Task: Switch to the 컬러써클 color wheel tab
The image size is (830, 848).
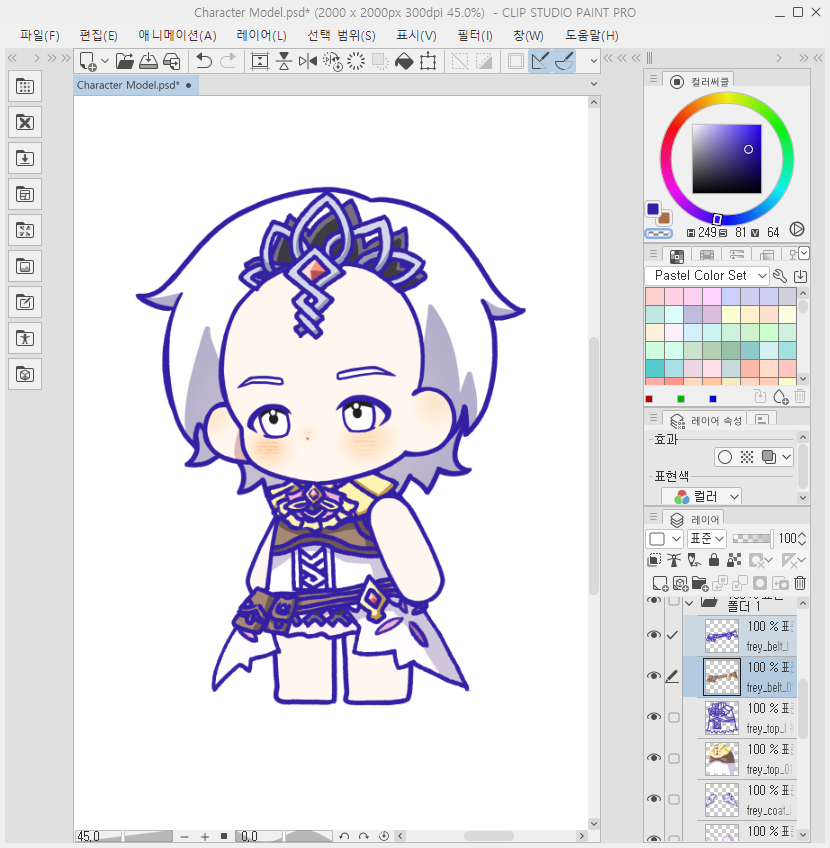Action: point(700,82)
